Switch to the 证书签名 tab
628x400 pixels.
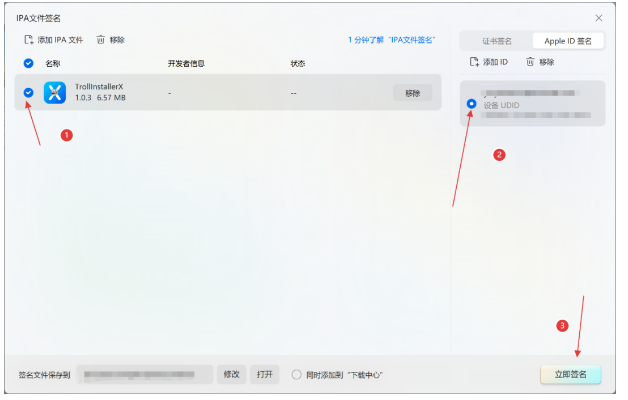tap(497, 41)
